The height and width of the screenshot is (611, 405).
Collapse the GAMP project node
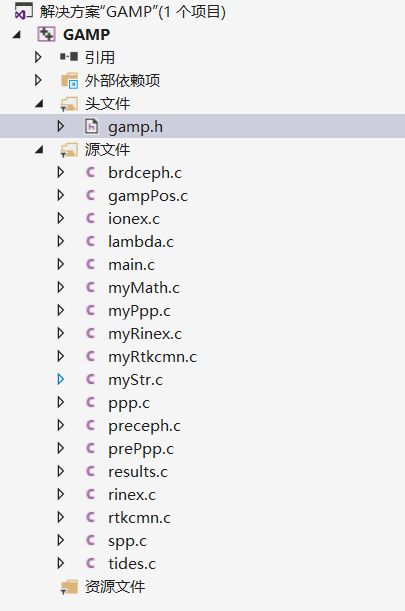pyautogui.click(x=16, y=35)
